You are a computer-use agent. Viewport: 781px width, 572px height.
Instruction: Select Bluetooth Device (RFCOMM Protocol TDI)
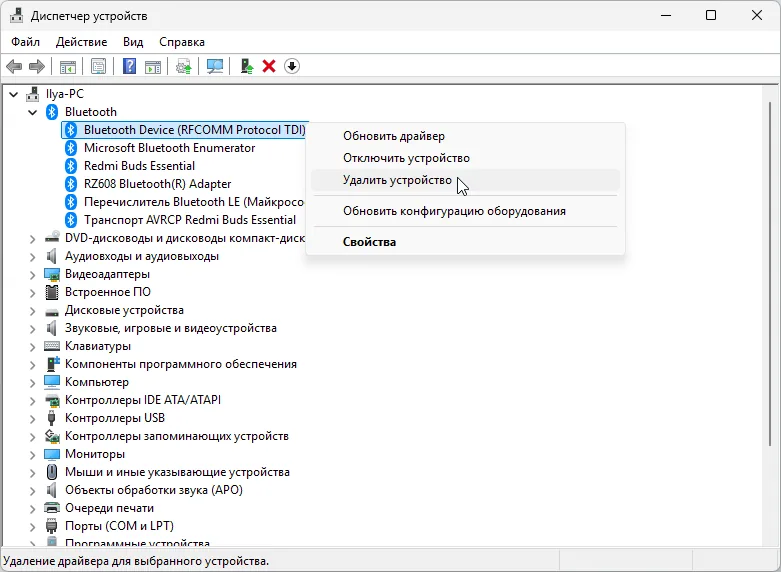point(185,130)
